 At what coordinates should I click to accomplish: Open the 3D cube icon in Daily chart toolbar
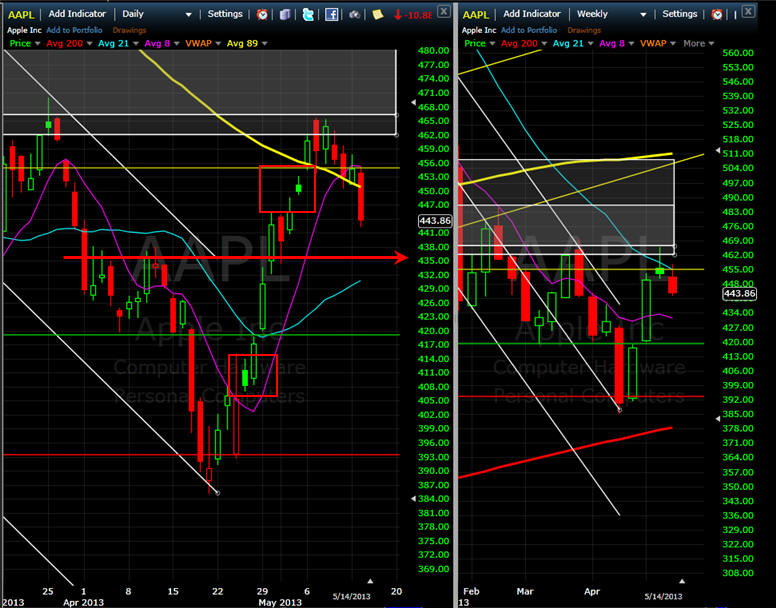point(285,14)
